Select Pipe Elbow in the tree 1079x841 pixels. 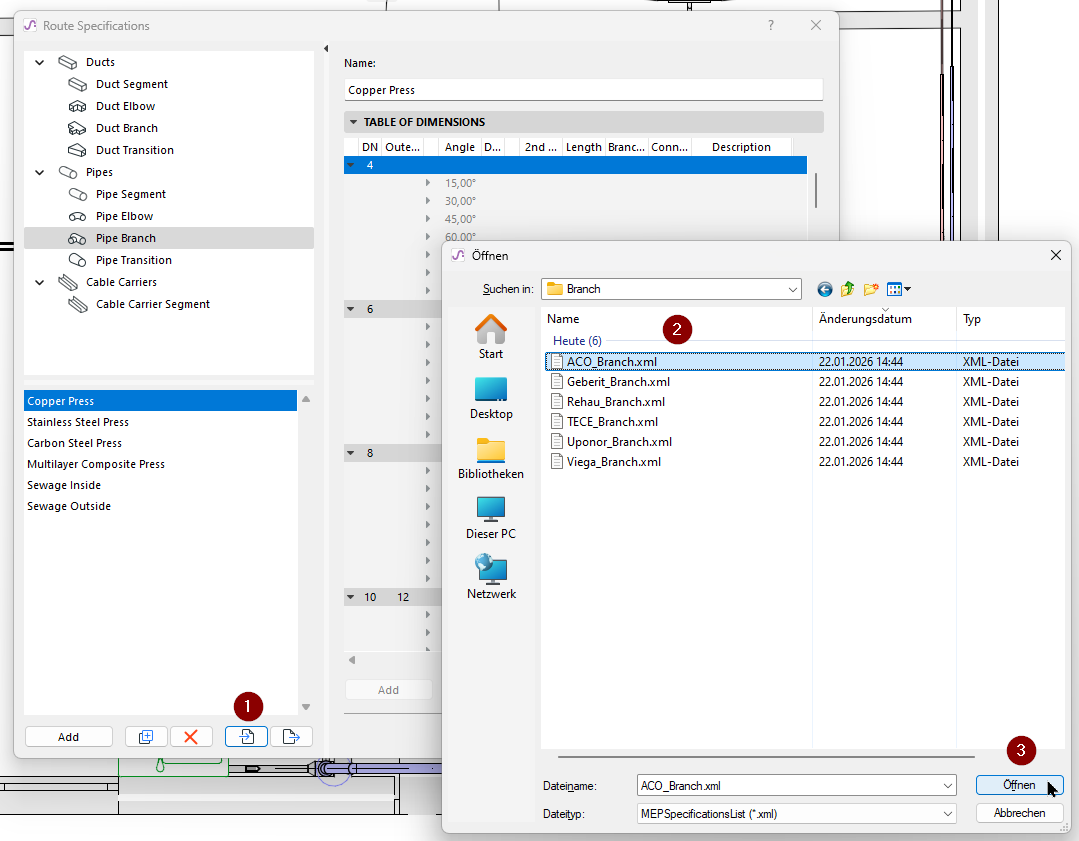(x=124, y=216)
